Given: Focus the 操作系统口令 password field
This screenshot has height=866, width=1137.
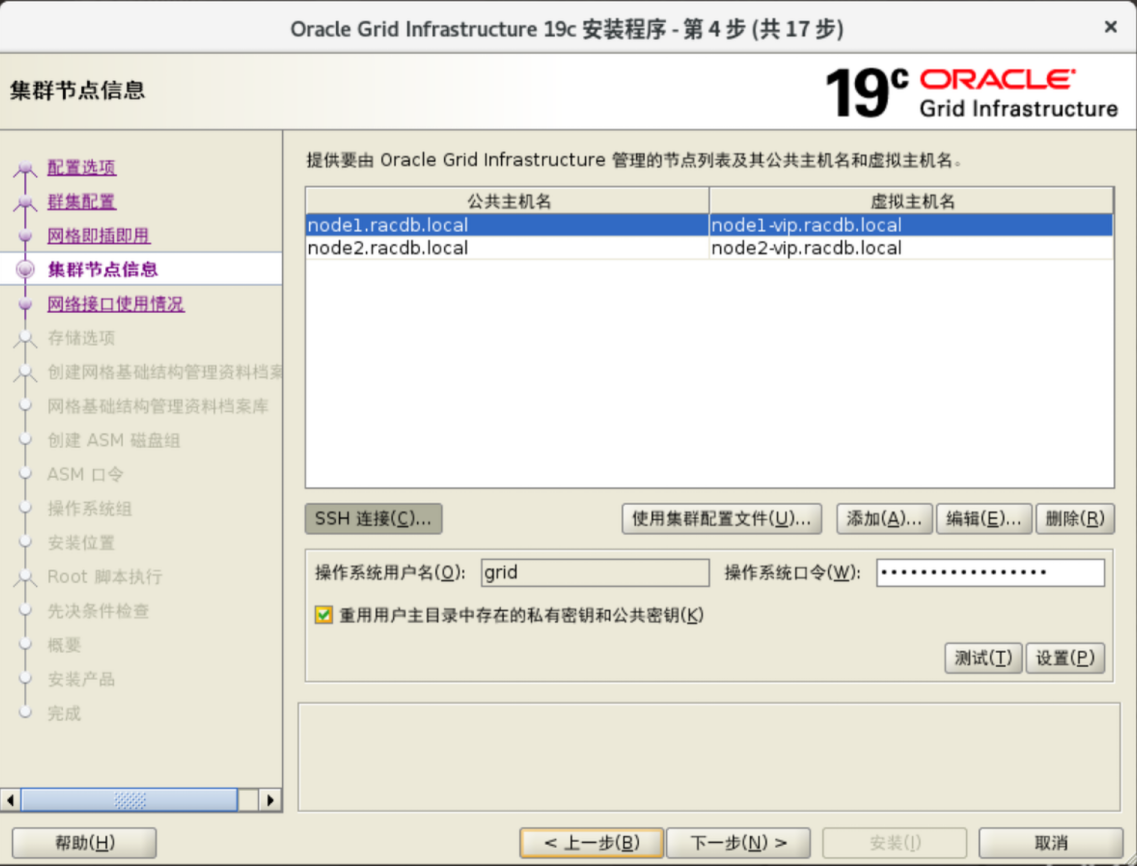Looking at the screenshot, I should point(990,573).
